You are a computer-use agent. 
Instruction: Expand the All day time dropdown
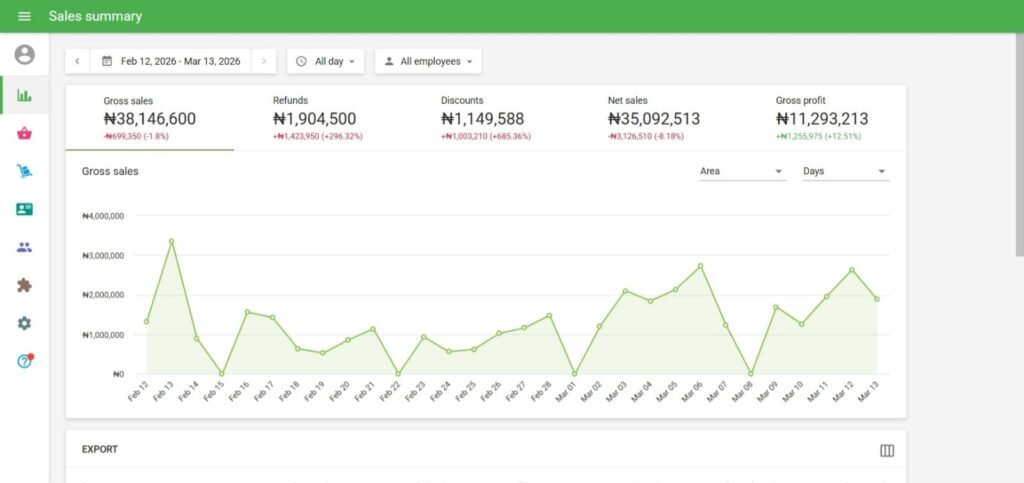click(326, 61)
